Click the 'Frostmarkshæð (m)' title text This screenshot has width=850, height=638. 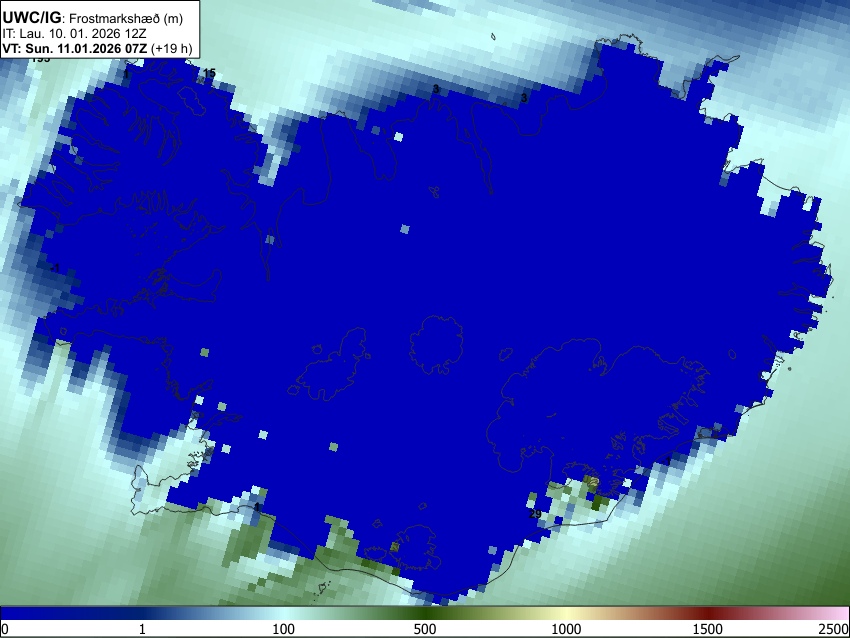tap(126, 18)
